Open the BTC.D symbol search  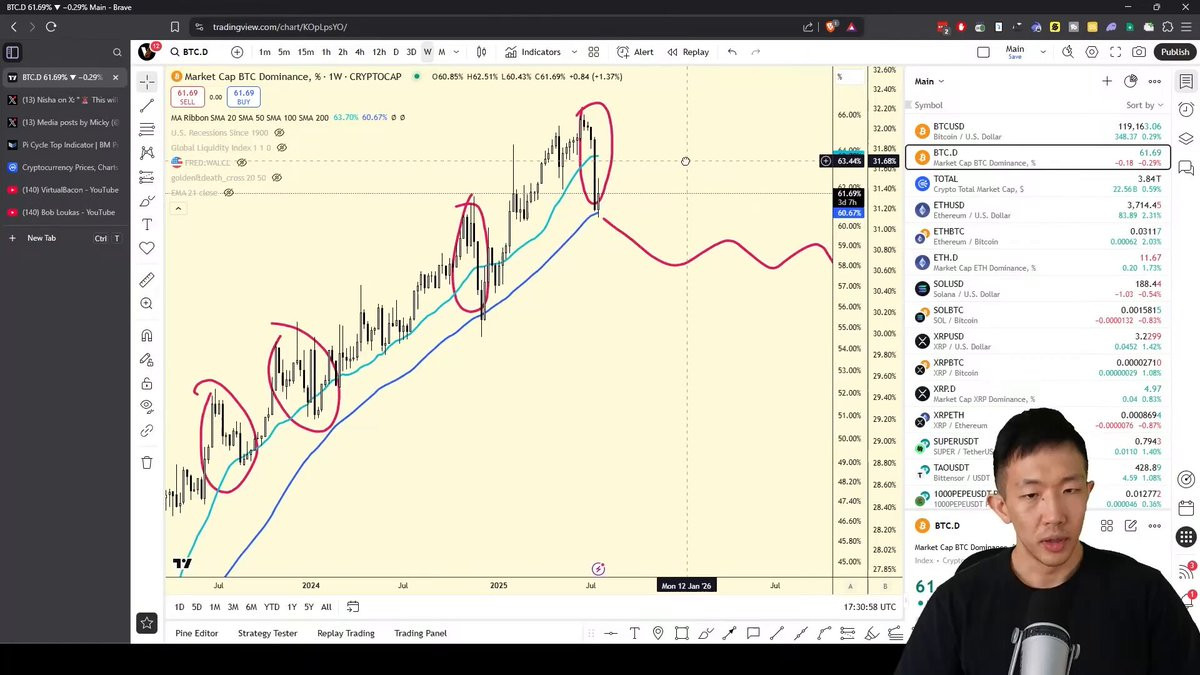tap(190, 52)
